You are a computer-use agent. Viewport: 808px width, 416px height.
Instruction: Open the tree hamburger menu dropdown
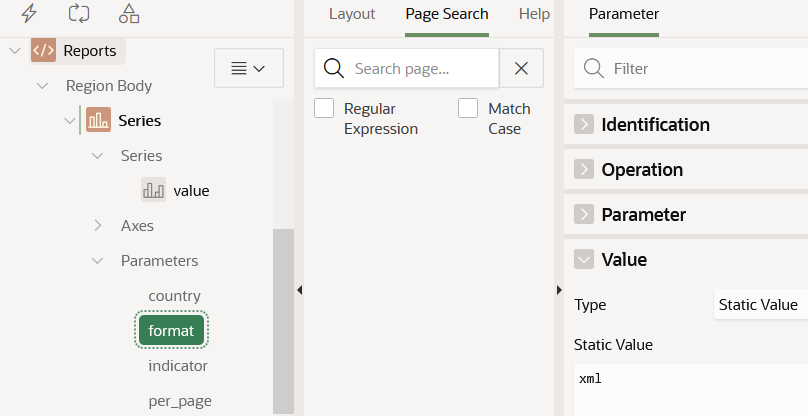coord(248,68)
